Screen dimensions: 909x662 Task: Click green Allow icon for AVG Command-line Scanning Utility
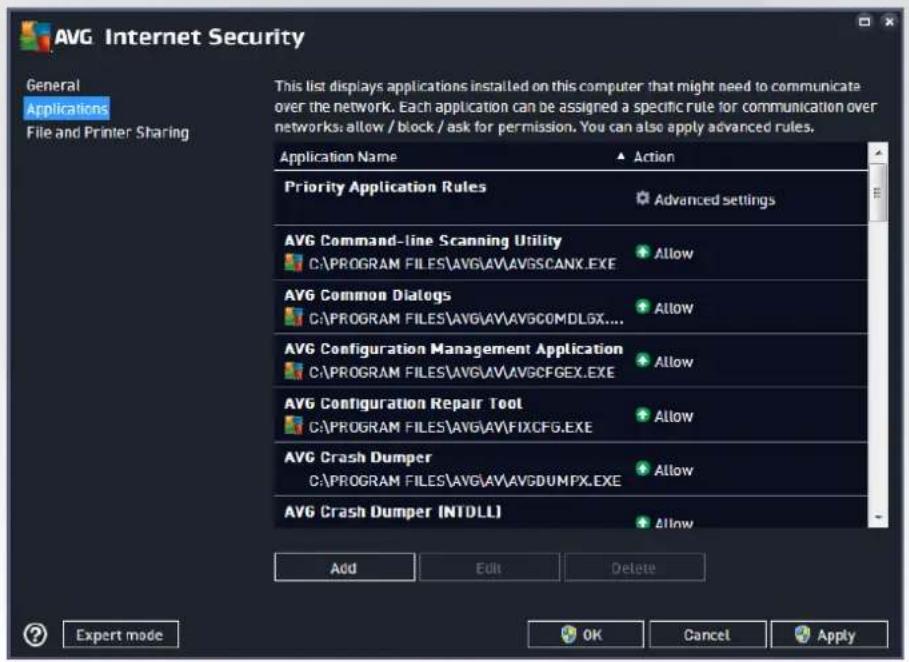tap(642, 252)
